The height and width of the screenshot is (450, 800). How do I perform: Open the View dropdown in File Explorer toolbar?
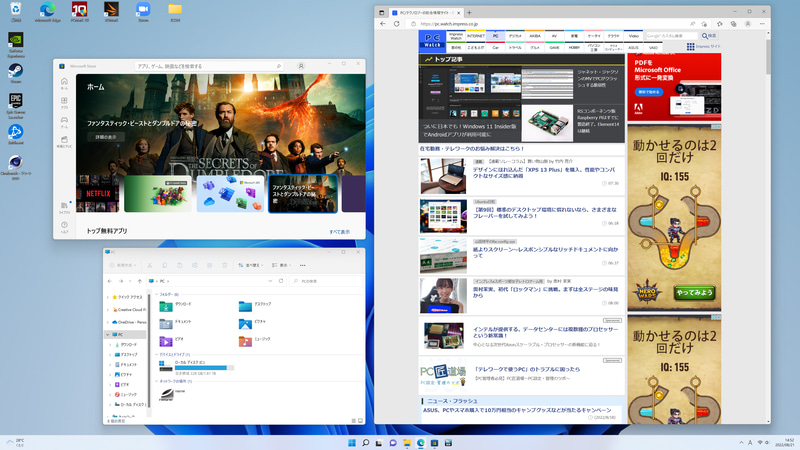(282, 265)
